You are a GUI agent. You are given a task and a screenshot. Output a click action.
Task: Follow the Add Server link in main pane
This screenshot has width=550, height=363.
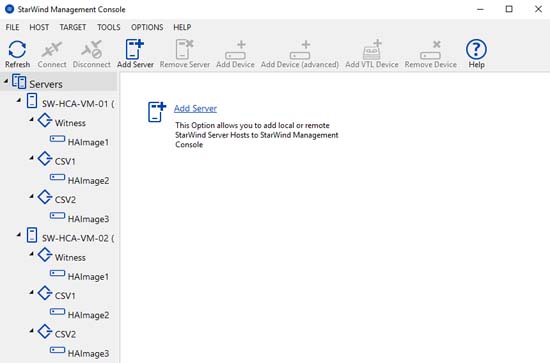coord(195,108)
